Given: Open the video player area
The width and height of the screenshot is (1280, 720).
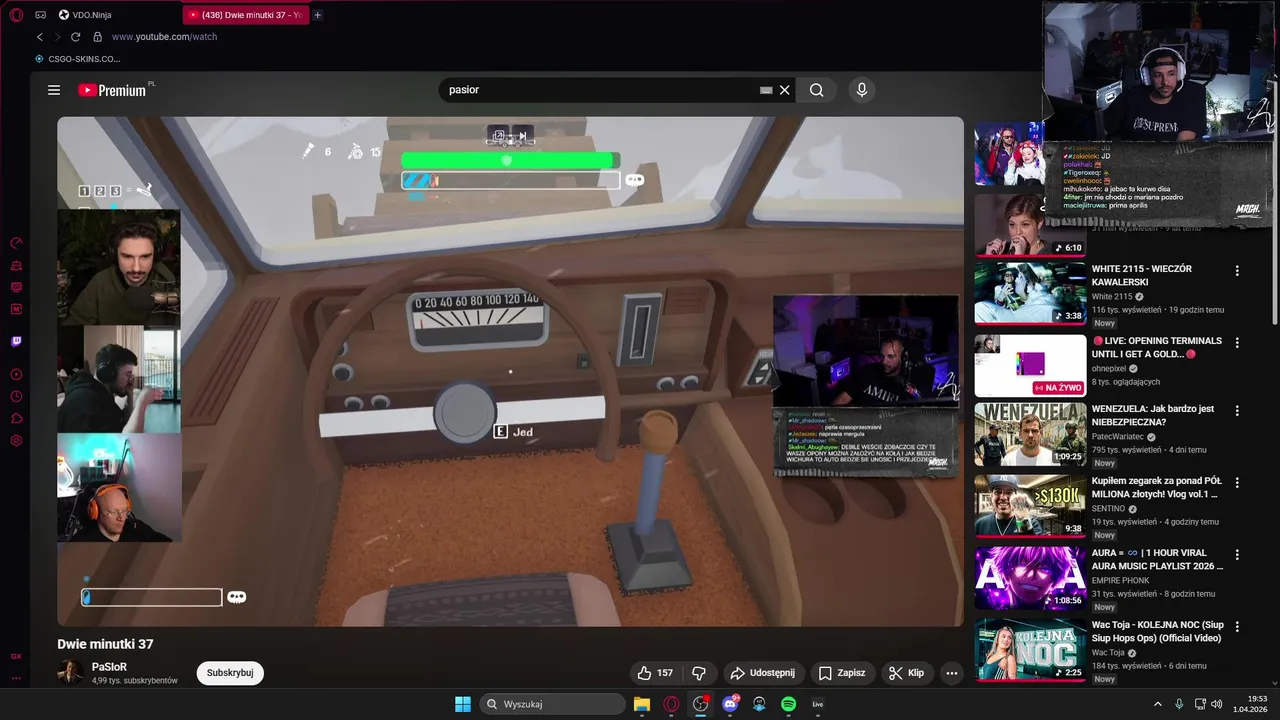Looking at the screenshot, I should coord(510,372).
